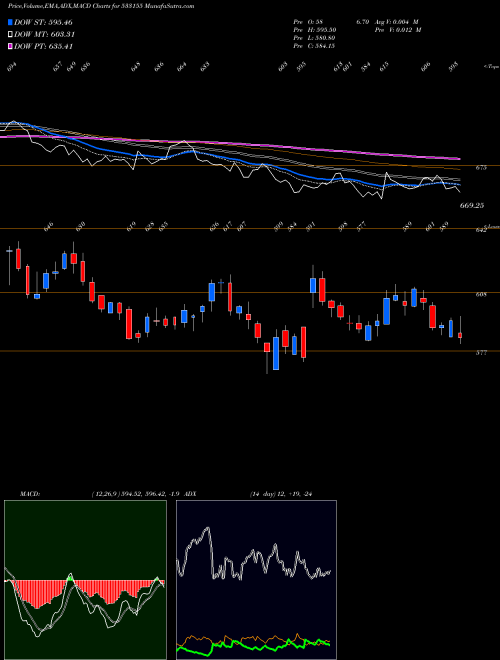Click the tall blue candlestick at the lowest low
The width and height of the screenshot is (500, 660).
pyautogui.click(x=276, y=353)
